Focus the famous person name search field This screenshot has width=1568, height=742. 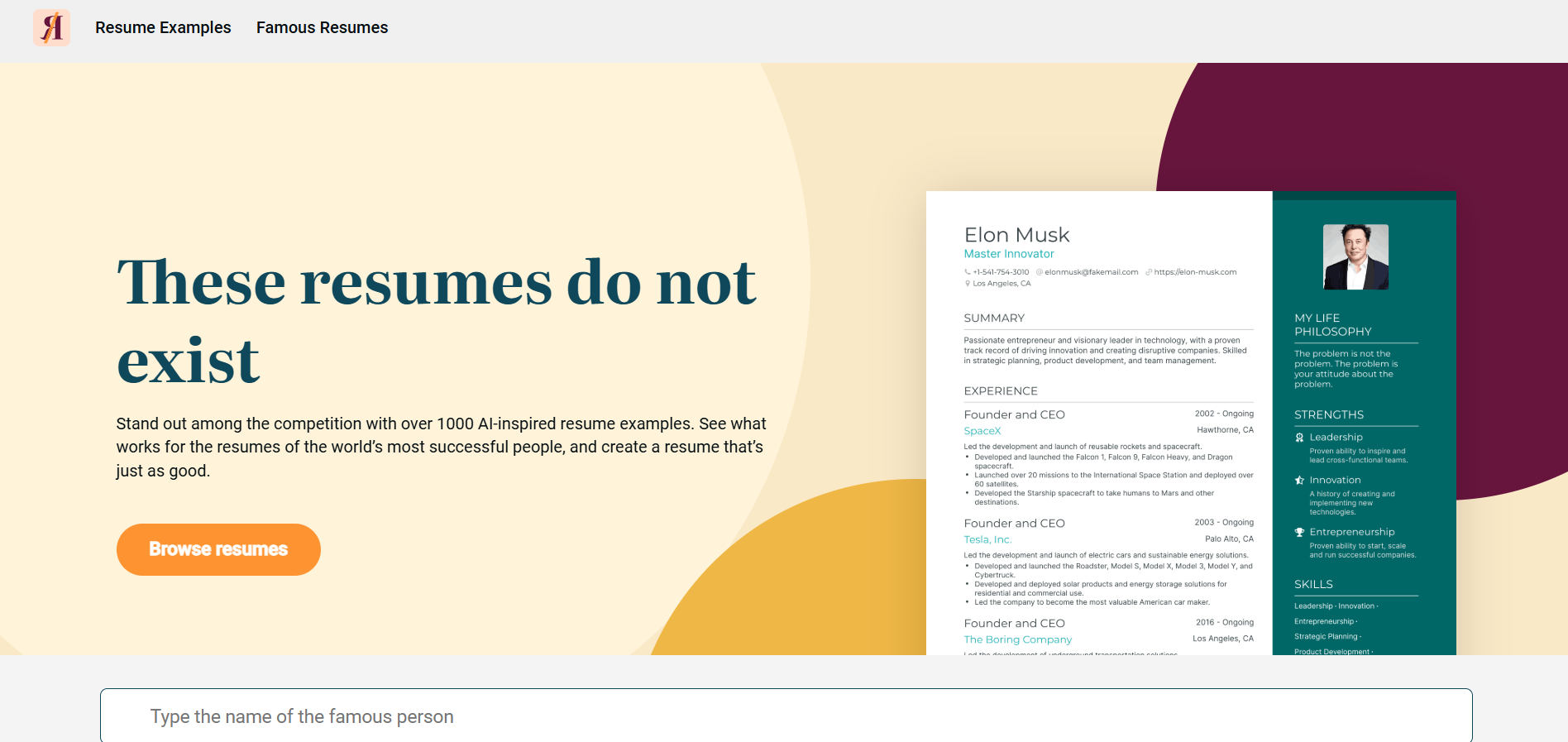point(786,716)
